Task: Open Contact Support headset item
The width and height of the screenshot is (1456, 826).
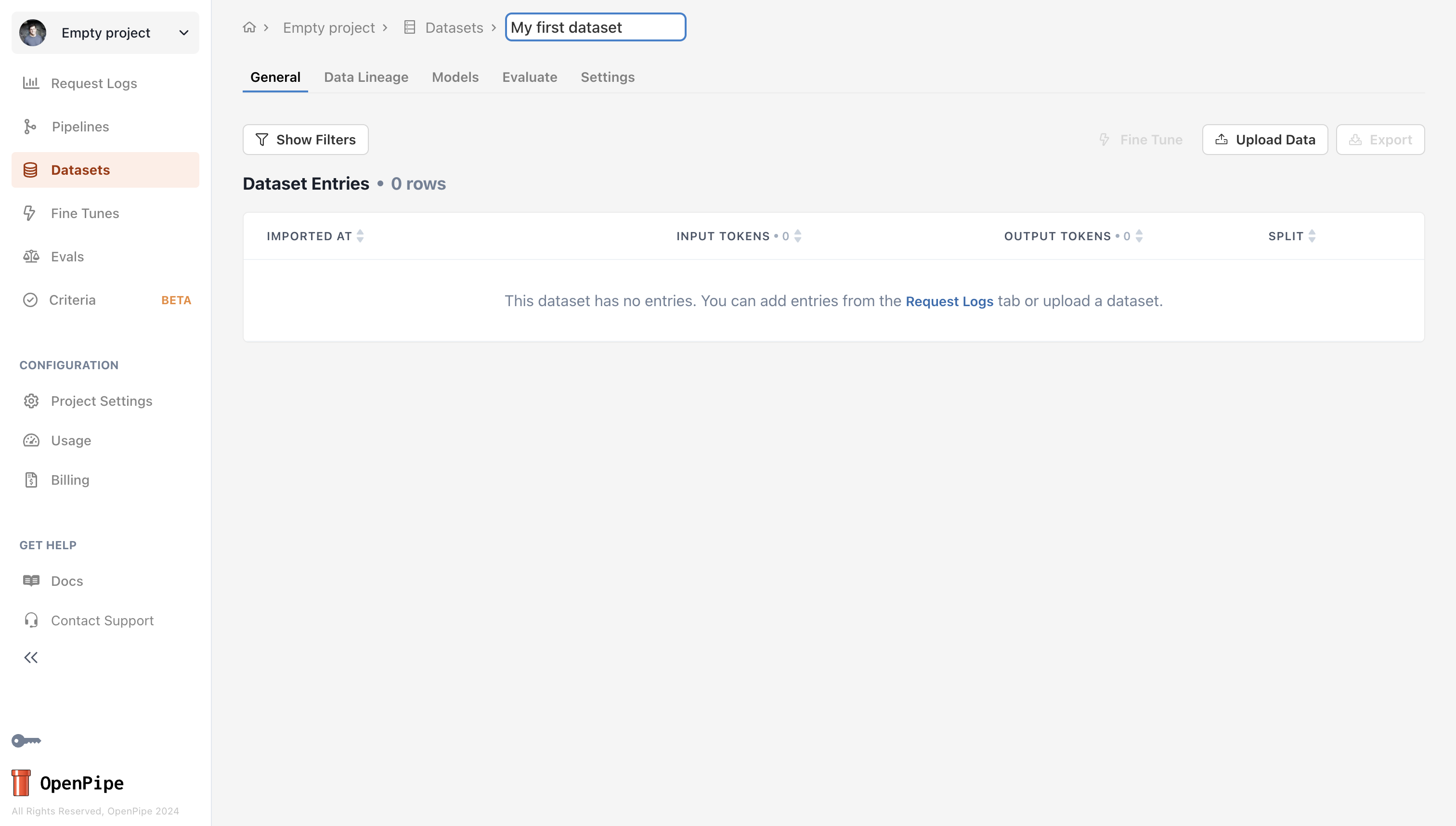Action: [x=102, y=620]
